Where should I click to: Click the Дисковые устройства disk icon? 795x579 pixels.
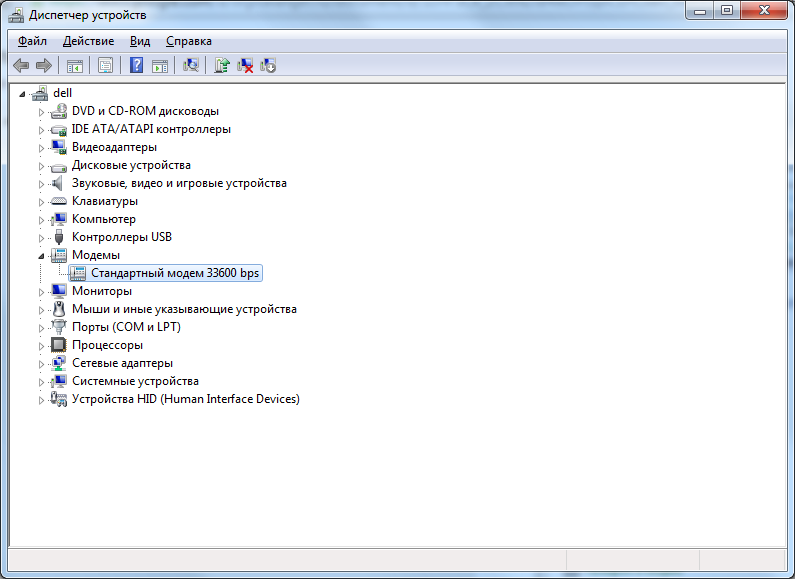click(x=59, y=166)
